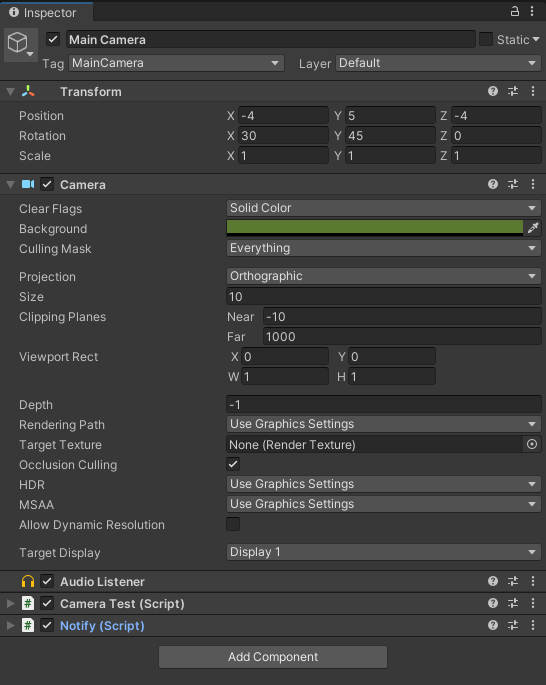Image resolution: width=546 pixels, height=685 pixels.
Task: Click the Audio Listener headphones icon
Action: coord(28,581)
